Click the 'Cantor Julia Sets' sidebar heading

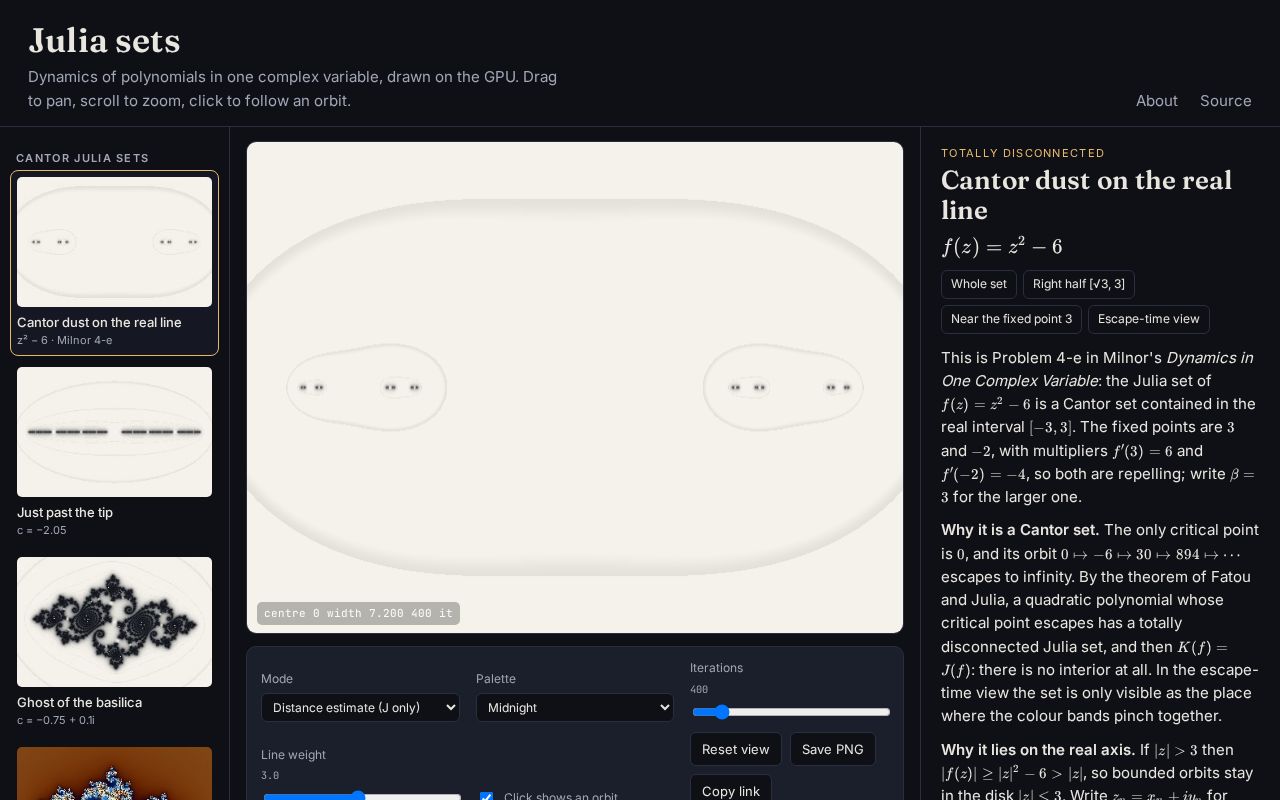(x=82, y=158)
